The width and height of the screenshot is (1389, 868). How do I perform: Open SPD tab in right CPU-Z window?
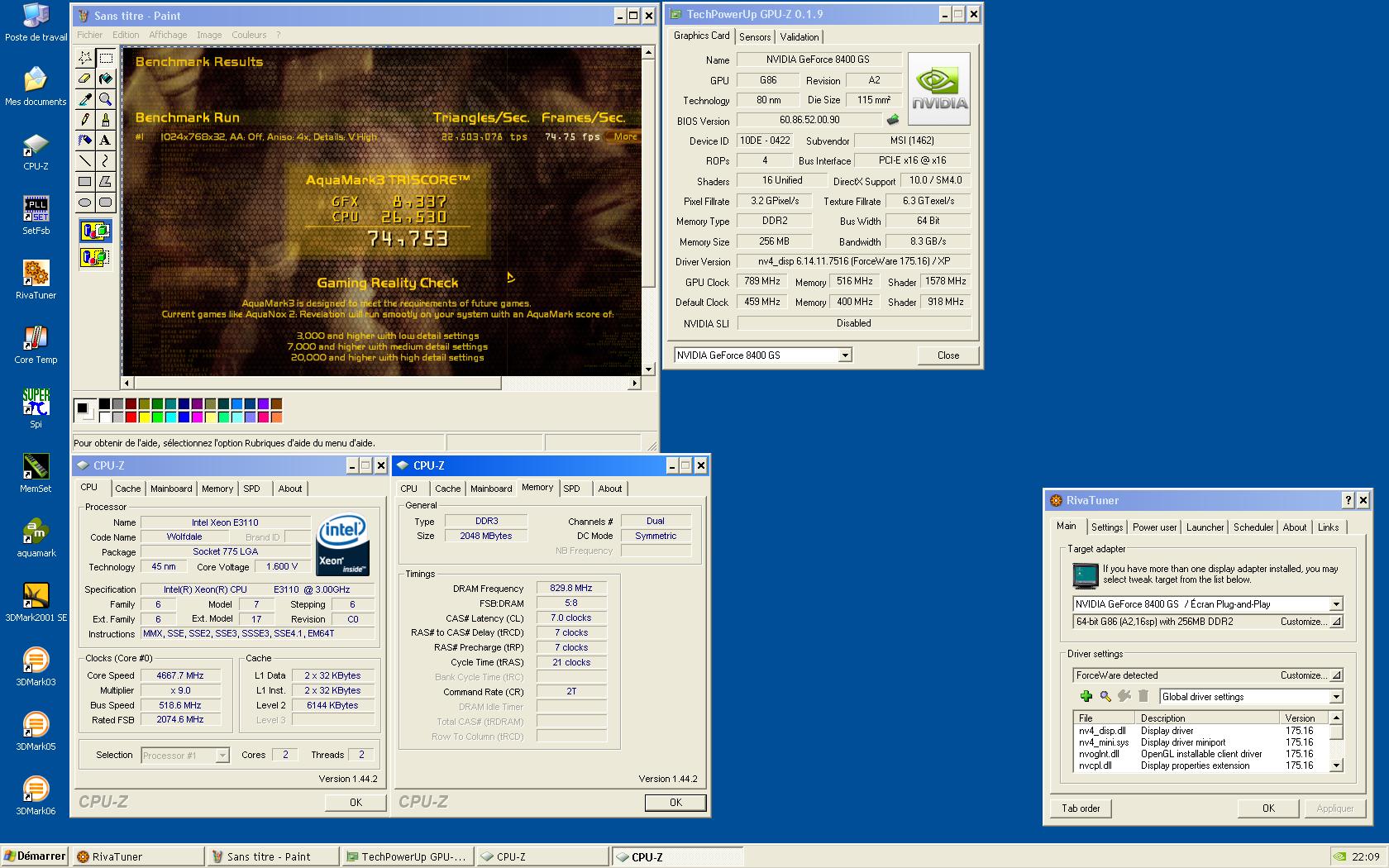[x=571, y=489]
